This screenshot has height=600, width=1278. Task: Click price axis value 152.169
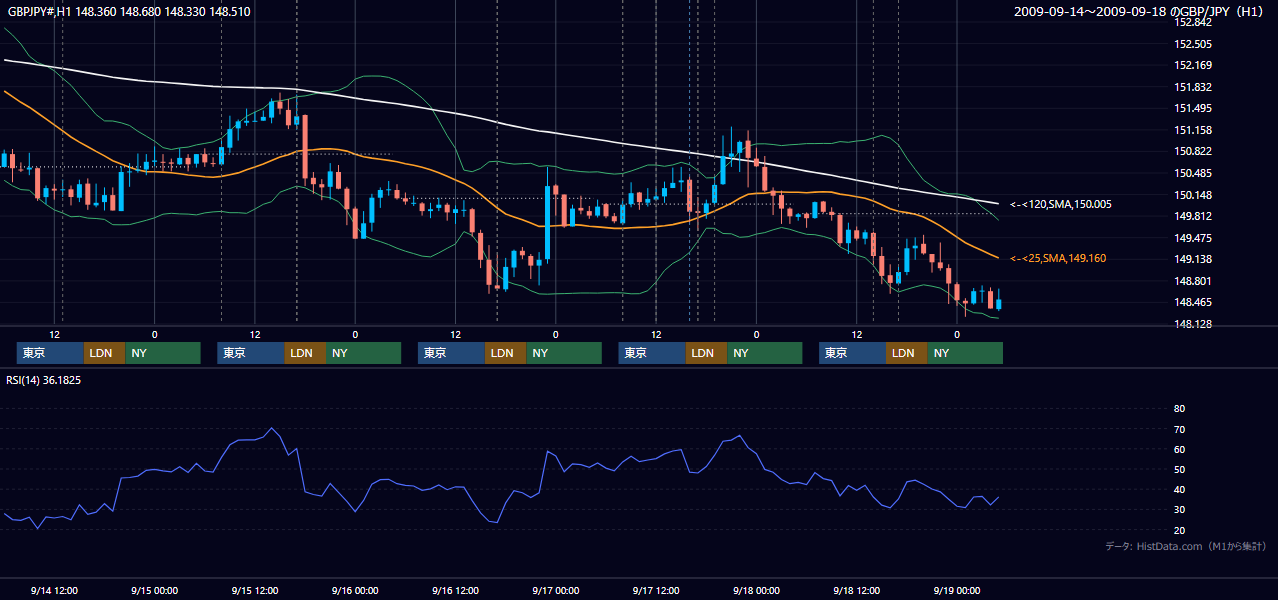coord(1193,66)
